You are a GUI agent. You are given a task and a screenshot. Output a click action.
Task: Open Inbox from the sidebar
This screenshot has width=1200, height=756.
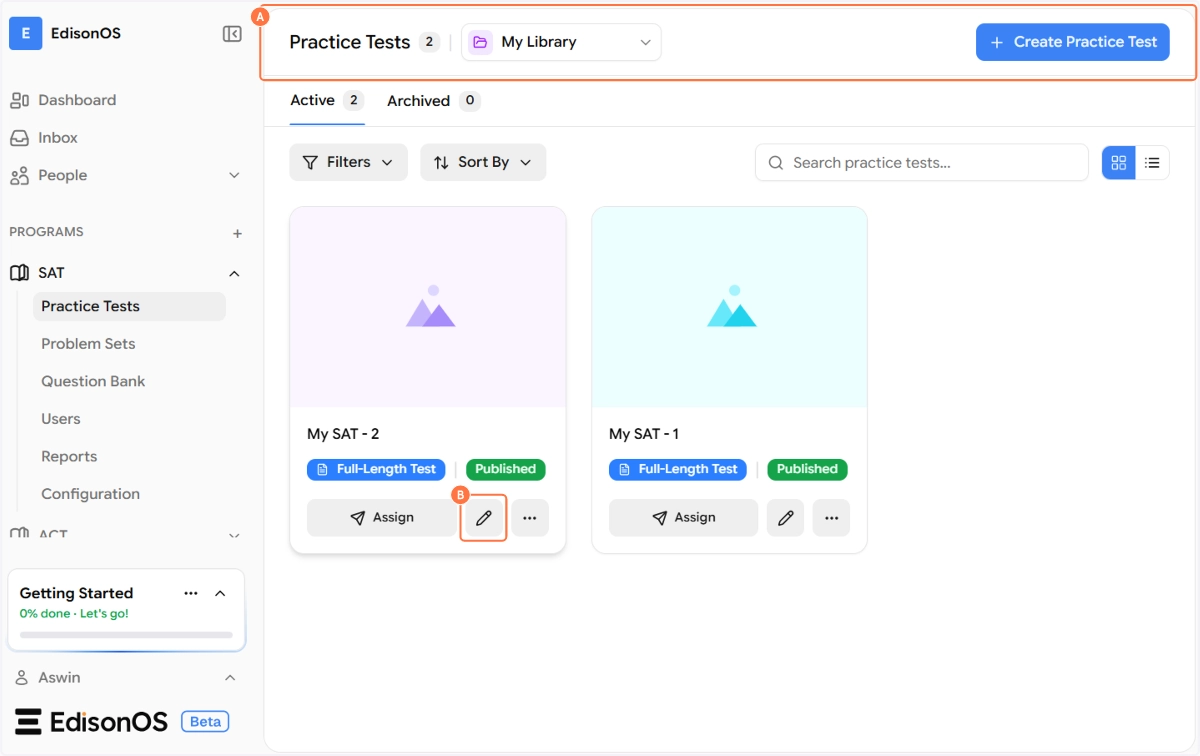(58, 138)
